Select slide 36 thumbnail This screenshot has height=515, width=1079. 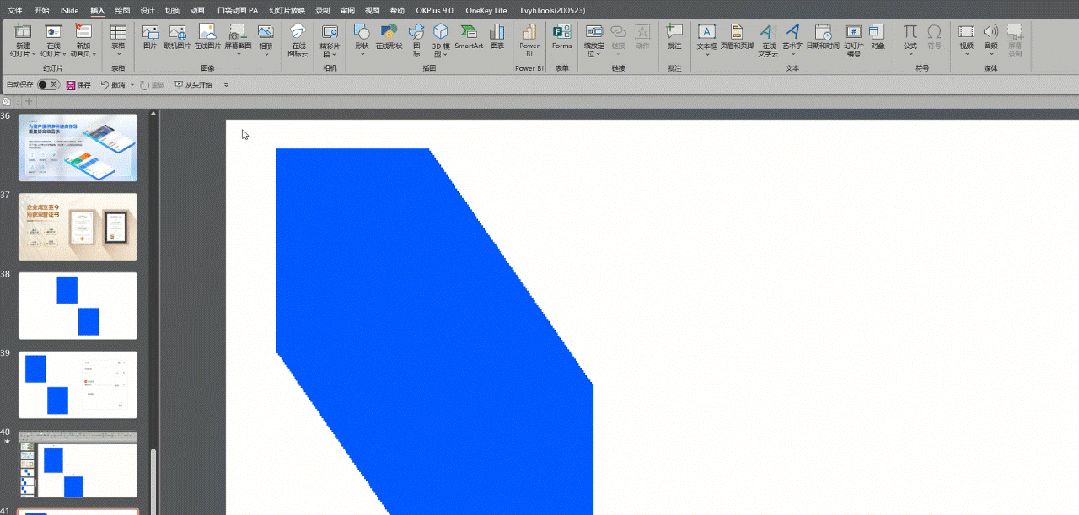78,147
